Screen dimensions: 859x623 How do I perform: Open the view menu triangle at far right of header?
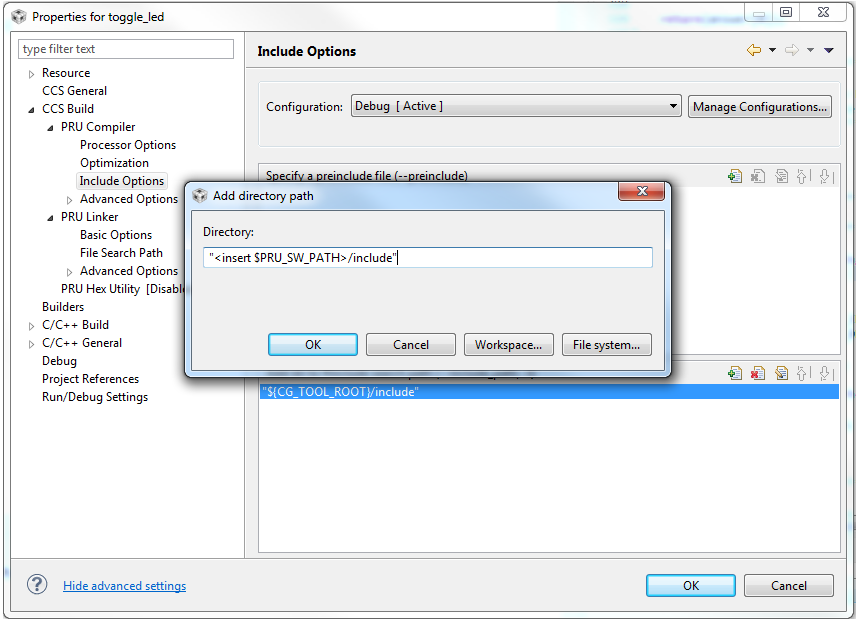click(x=829, y=51)
